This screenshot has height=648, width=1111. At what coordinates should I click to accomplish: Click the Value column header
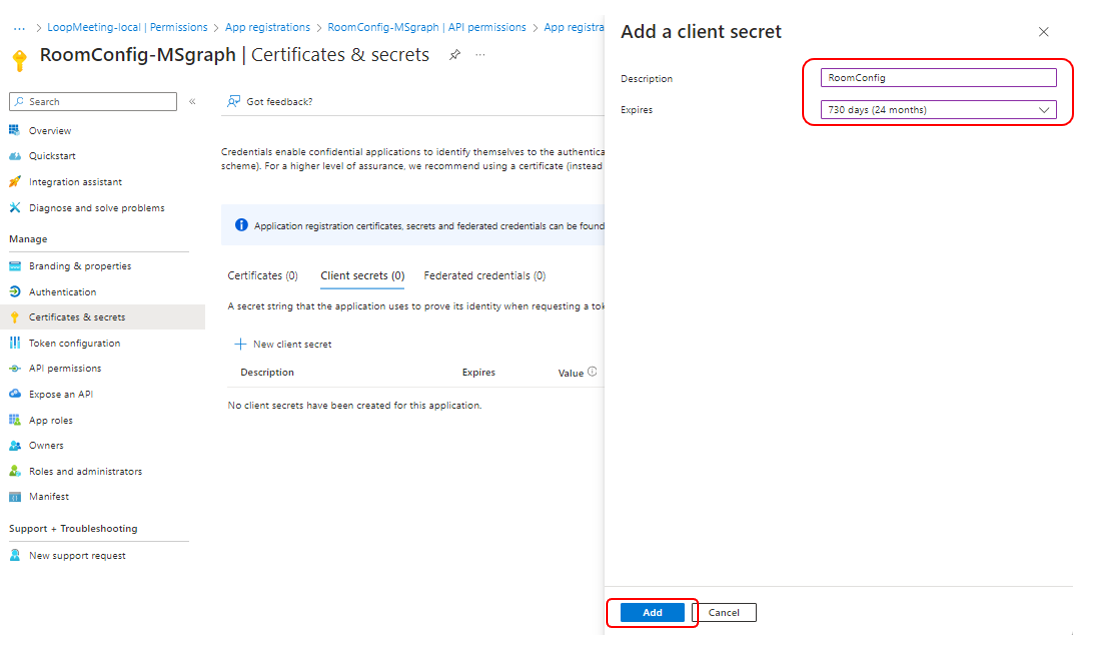pyautogui.click(x=571, y=373)
